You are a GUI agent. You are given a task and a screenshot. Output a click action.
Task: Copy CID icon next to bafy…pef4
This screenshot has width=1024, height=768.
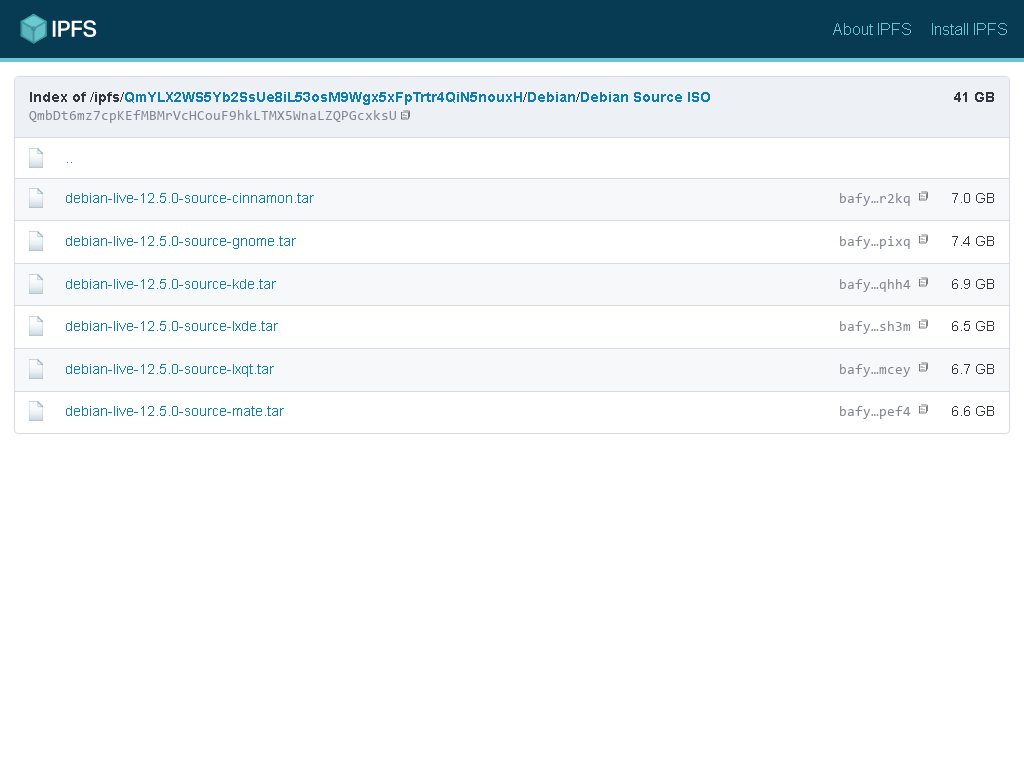(923, 409)
